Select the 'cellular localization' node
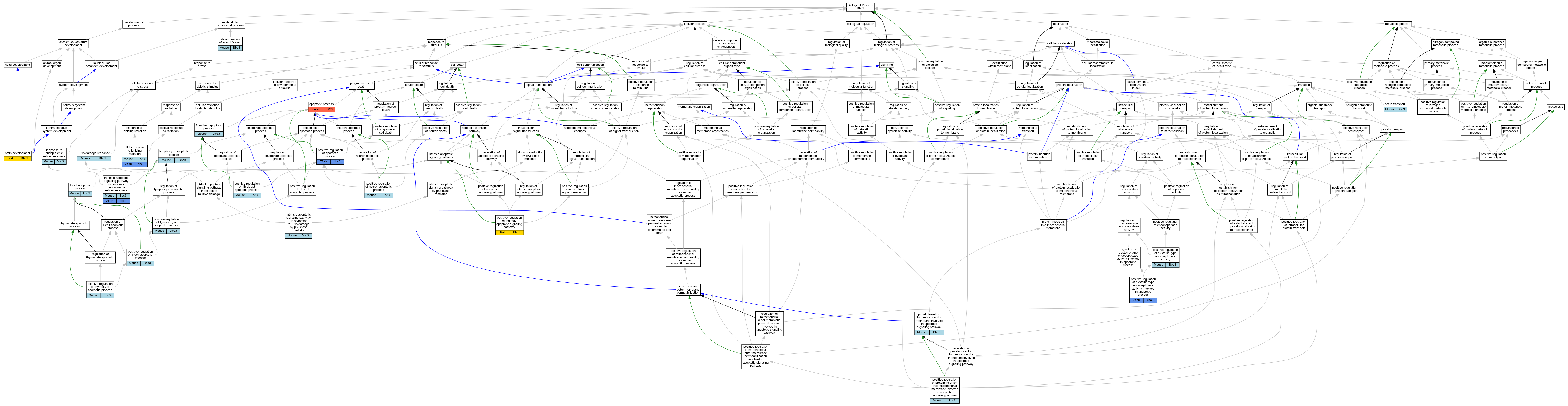The width and height of the screenshot is (1568, 406). pyautogui.click(x=1060, y=44)
